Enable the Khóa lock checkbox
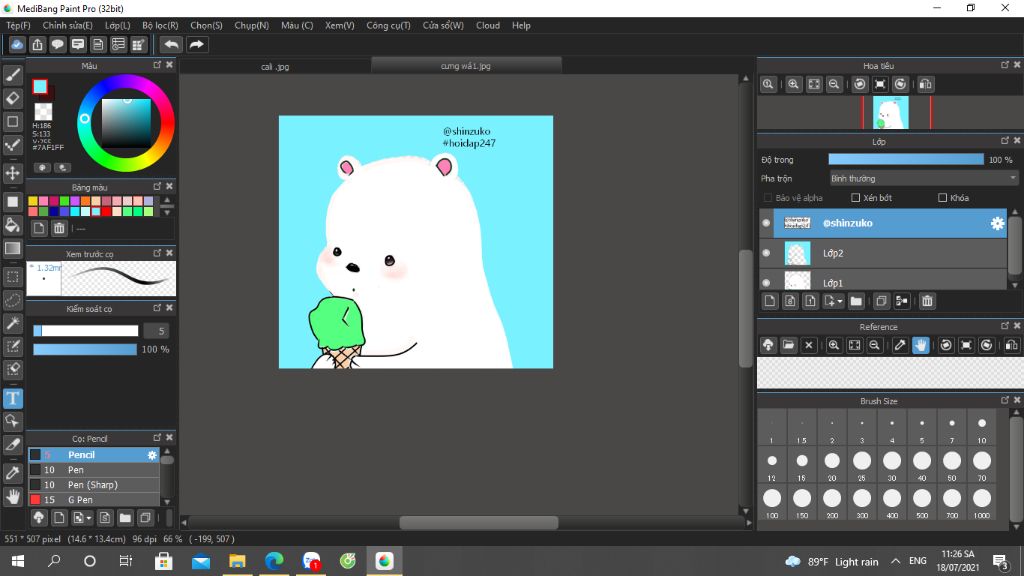This screenshot has height=576, width=1024. (x=942, y=198)
